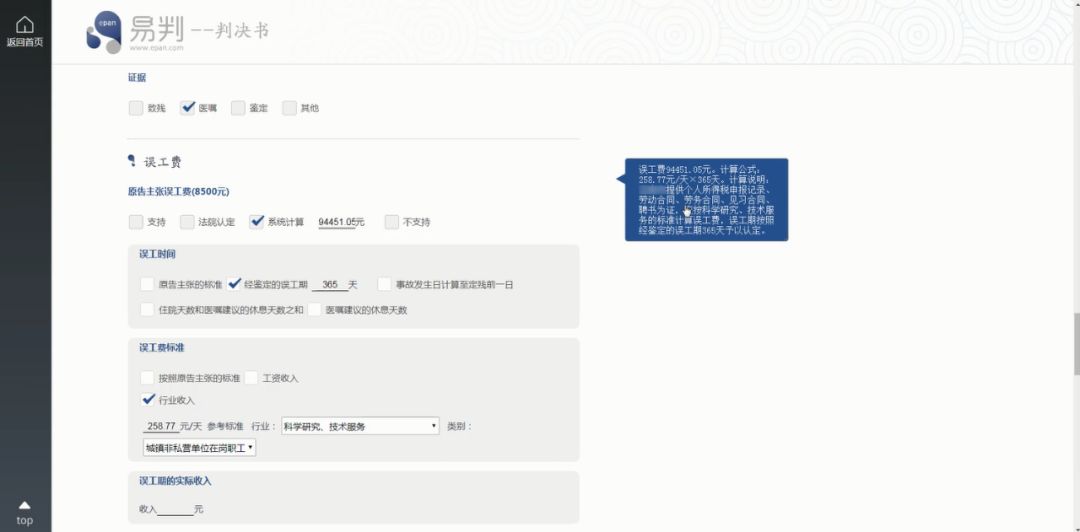1080x532 pixels.
Task: Open the 行业 dropdown 科学研究、技术服务
Action: click(x=360, y=426)
